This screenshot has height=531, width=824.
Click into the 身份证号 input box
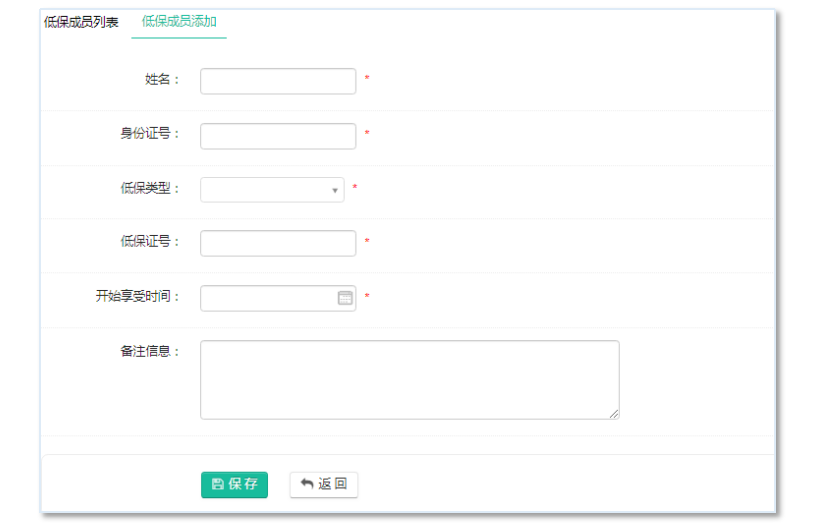(x=278, y=136)
